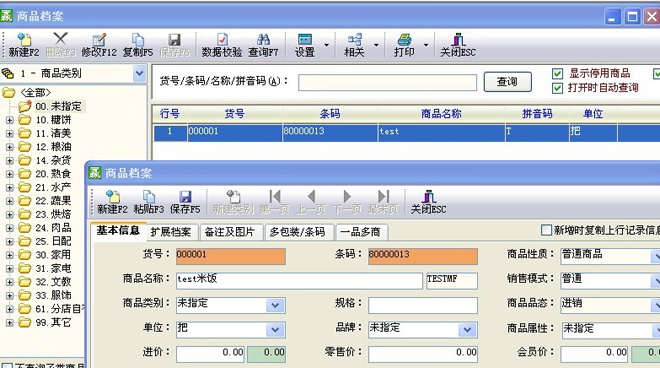Select the 31. 家电 category
This screenshot has height=368, width=660.
(x=53, y=269)
